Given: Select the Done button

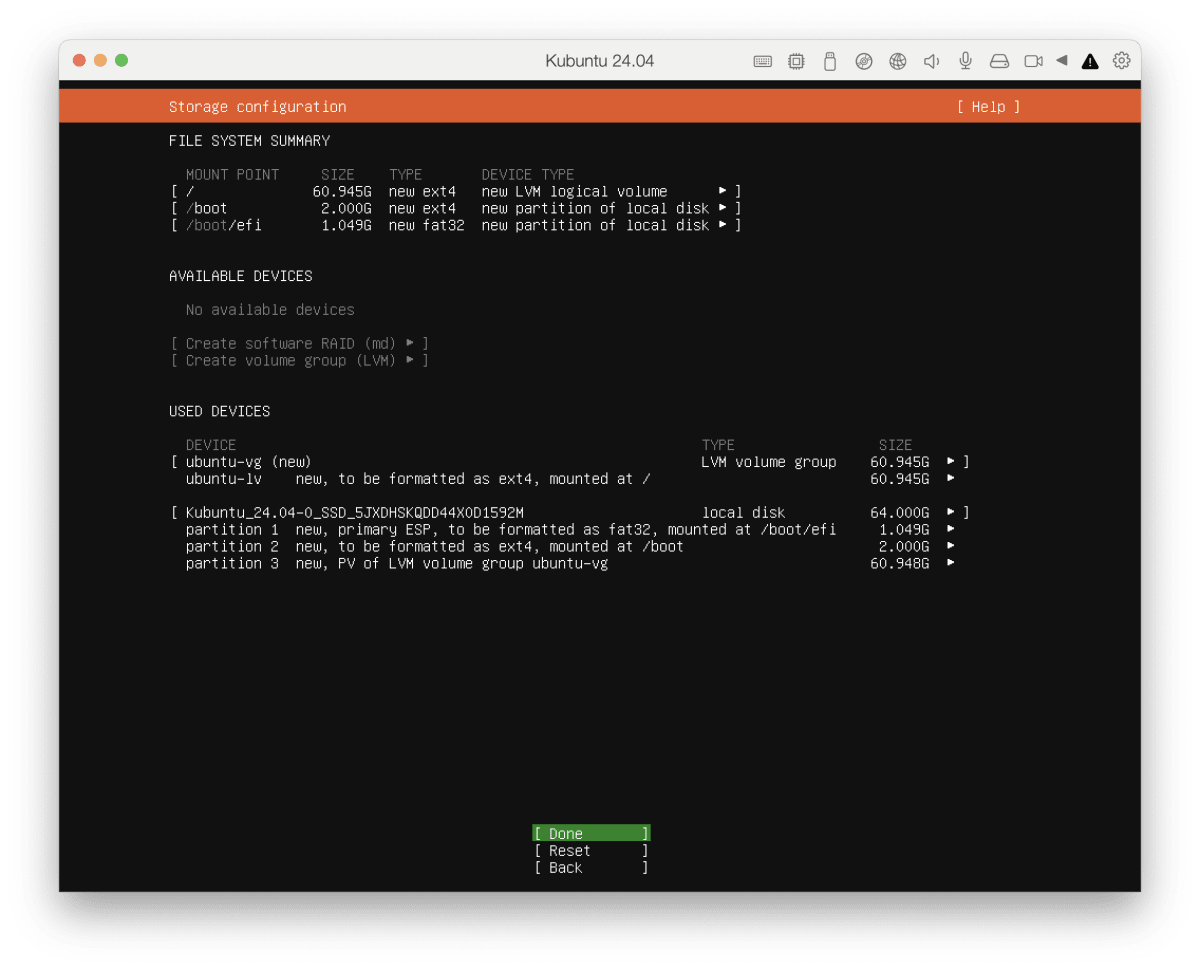Looking at the screenshot, I should pos(591,833).
